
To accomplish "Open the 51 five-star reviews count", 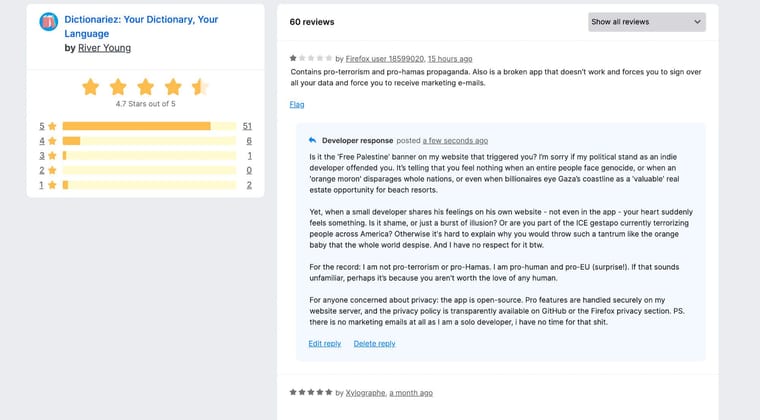I will 247,127.
